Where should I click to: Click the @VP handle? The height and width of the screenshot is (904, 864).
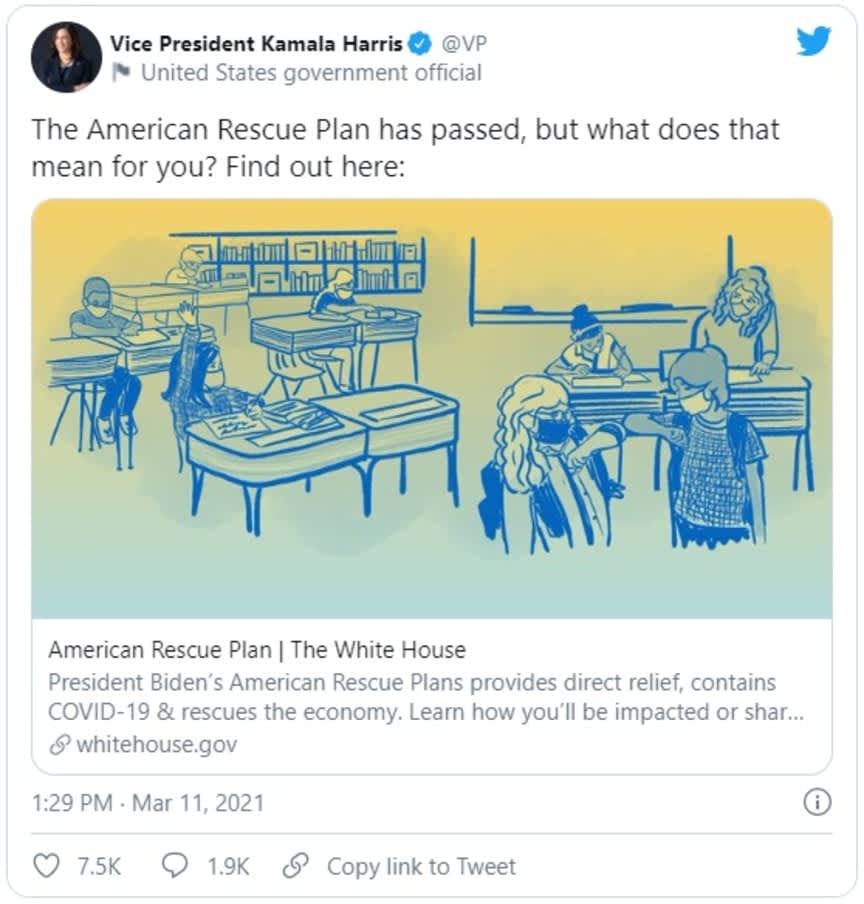pyautogui.click(x=464, y=43)
